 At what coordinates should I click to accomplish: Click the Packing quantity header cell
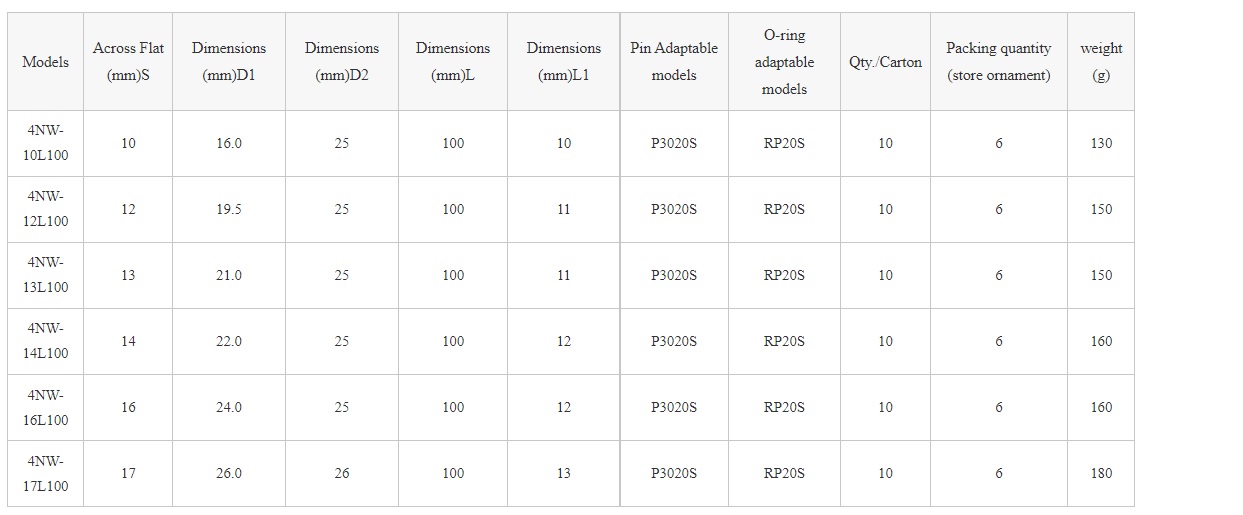[998, 62]
